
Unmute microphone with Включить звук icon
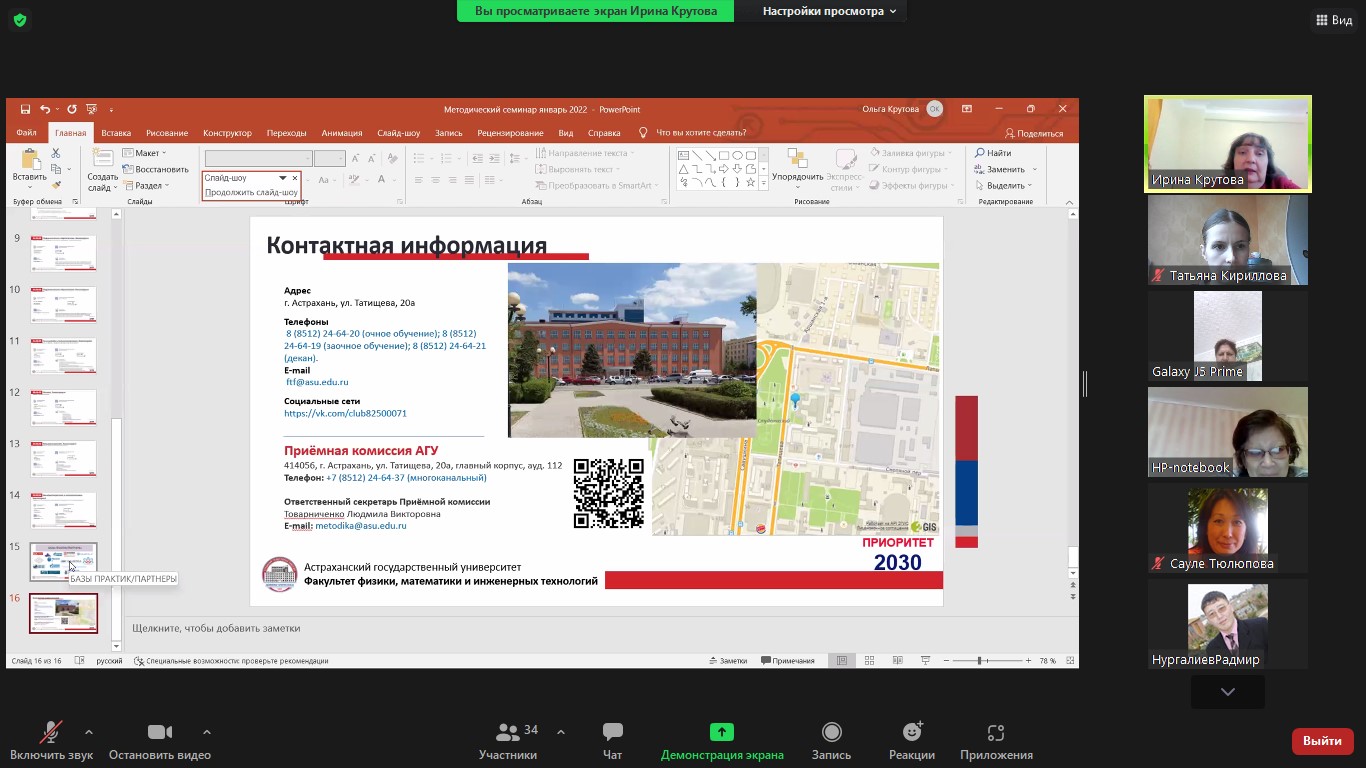tap(50, 733)
